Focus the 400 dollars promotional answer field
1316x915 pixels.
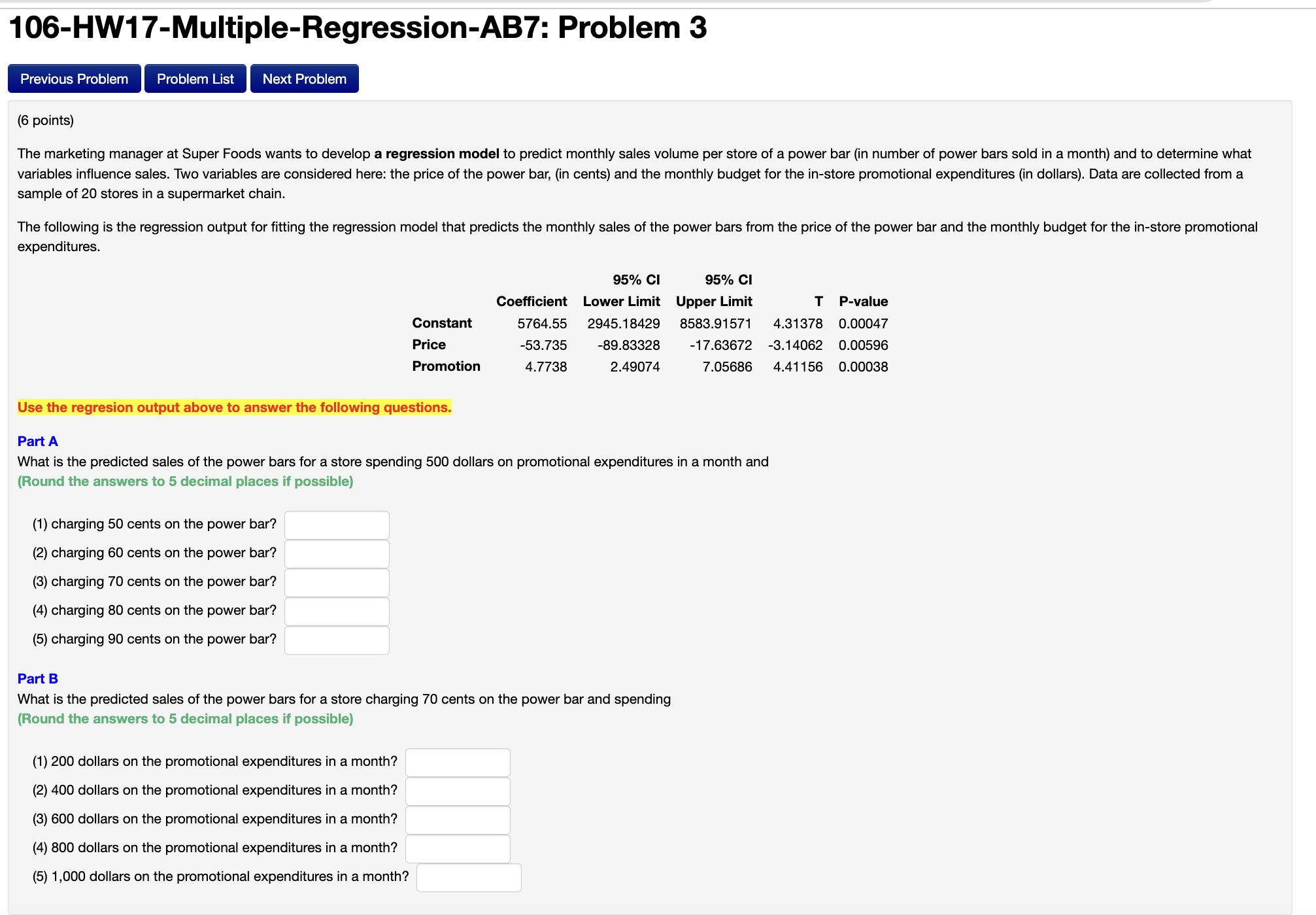tap(458, 791)
